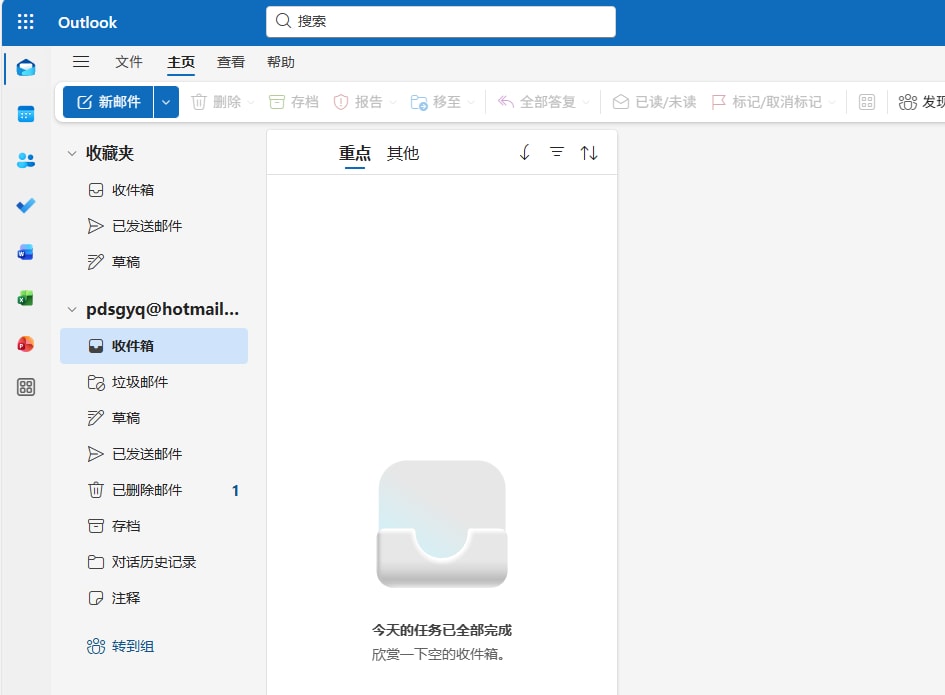Viewport: 945px width, 695px height.
Task: Launch Excel from the left app rail
Action: pyautogui.click(x=26, y=298)
